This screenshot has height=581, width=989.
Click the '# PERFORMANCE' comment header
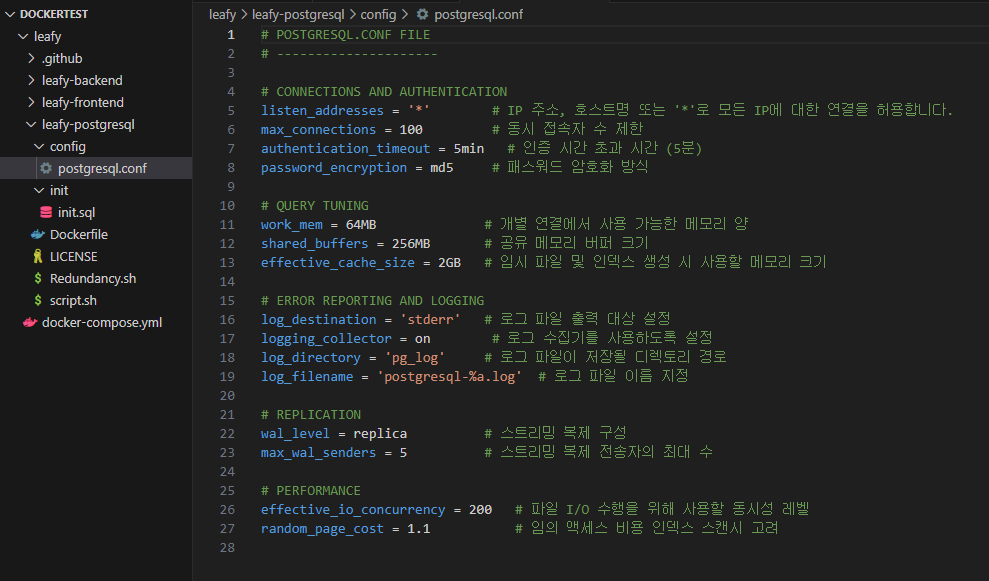coord(310,490)
